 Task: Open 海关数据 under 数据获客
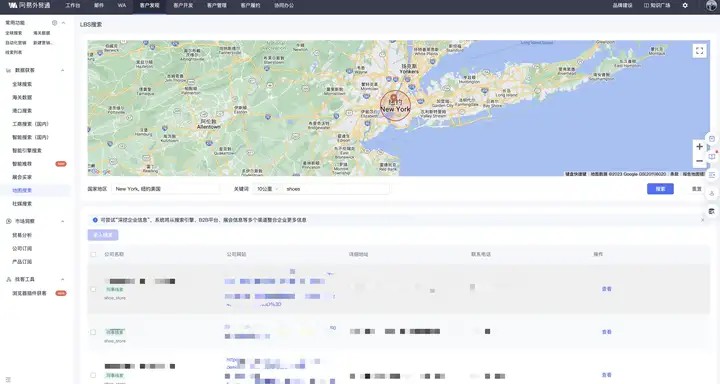pos(22,97)
